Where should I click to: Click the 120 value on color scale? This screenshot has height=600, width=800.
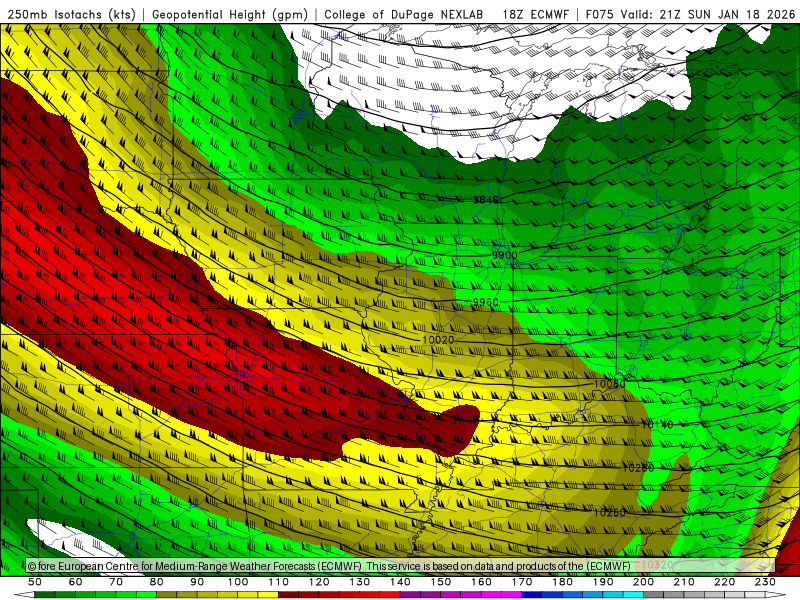[x=319, y=582]
